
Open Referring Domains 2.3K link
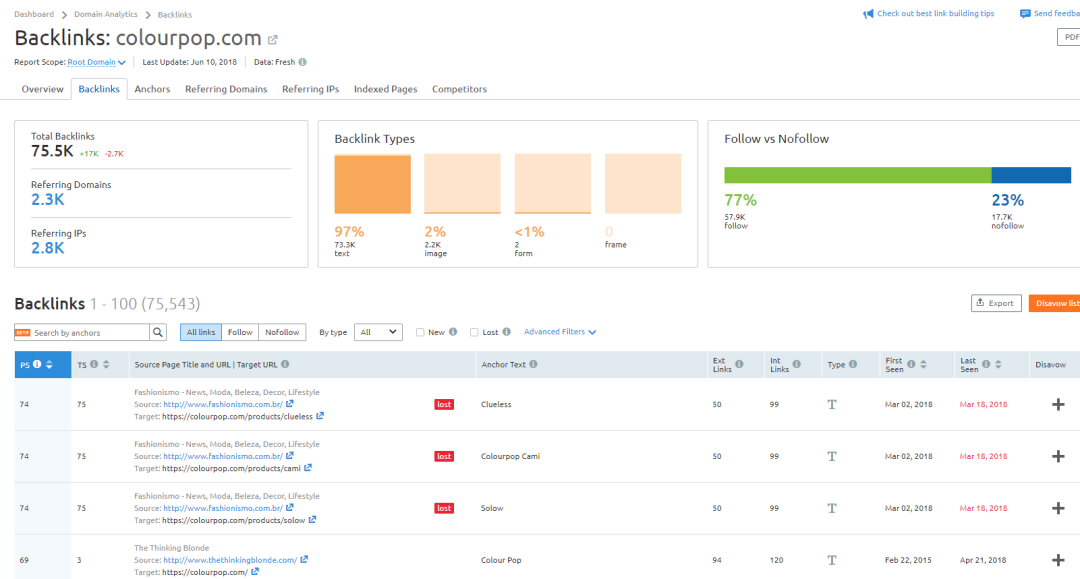click(x=48, y=200)
